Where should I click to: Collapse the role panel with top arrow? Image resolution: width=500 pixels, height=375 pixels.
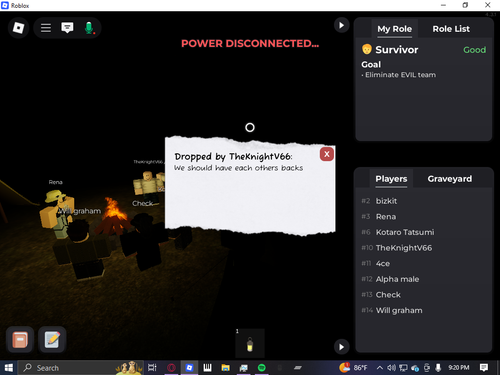[341, 25]
